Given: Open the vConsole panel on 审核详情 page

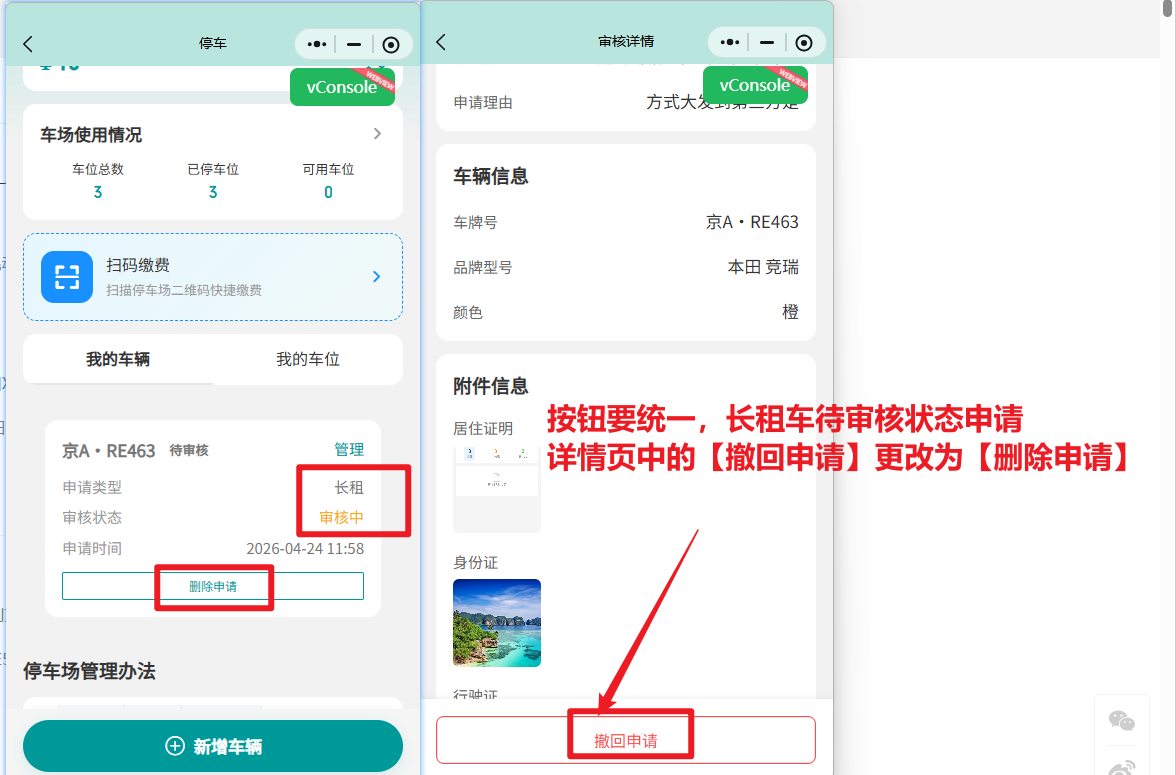Looking at the screenshot, I should (x=755, y=85).
